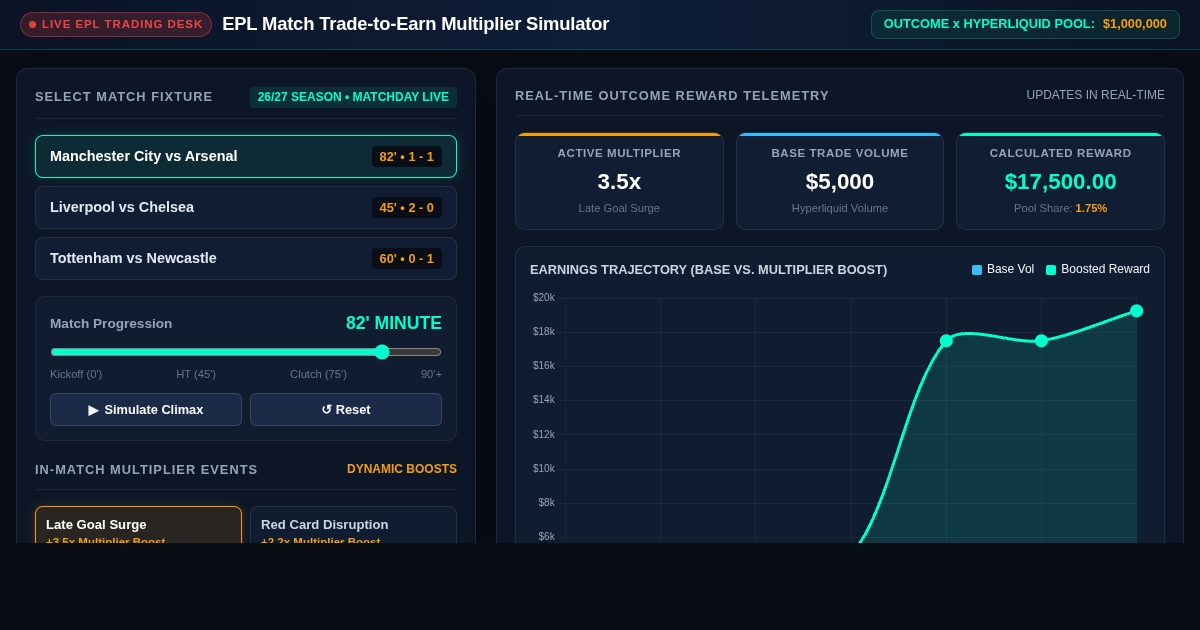Click the 26/27 Season Matchday Live badge
The height and width of the screenshot is (630, 1200).
(353, 97)
